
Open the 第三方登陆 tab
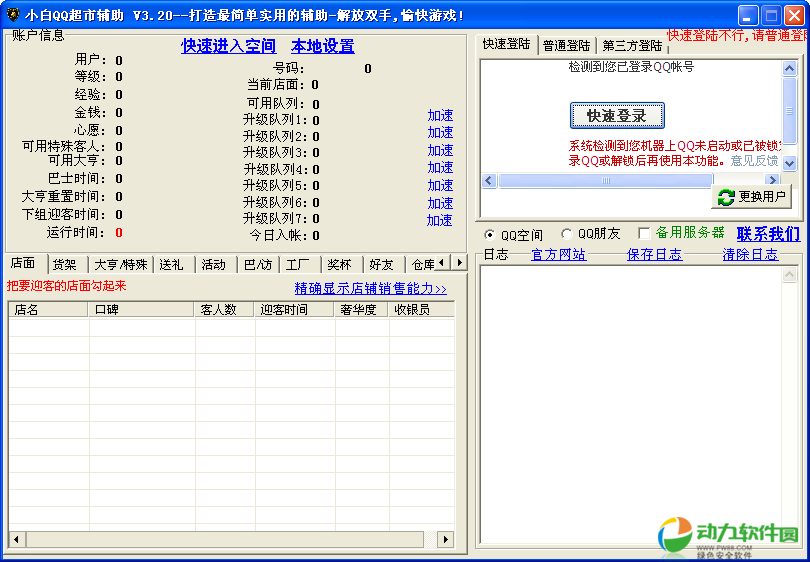point(632,46)
